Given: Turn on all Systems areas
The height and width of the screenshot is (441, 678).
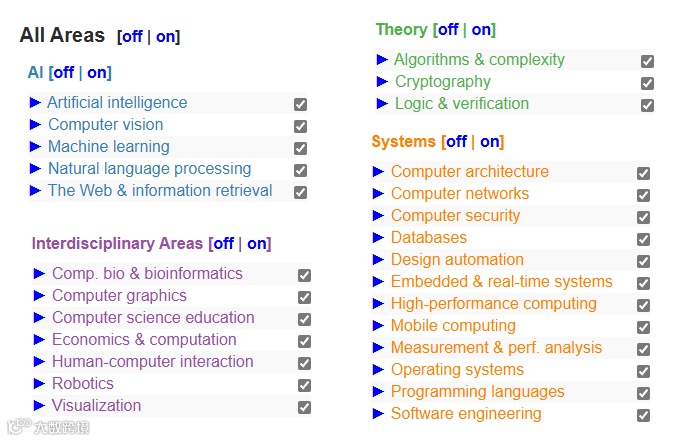Looking at the screenshot, I should click(490, 142).
